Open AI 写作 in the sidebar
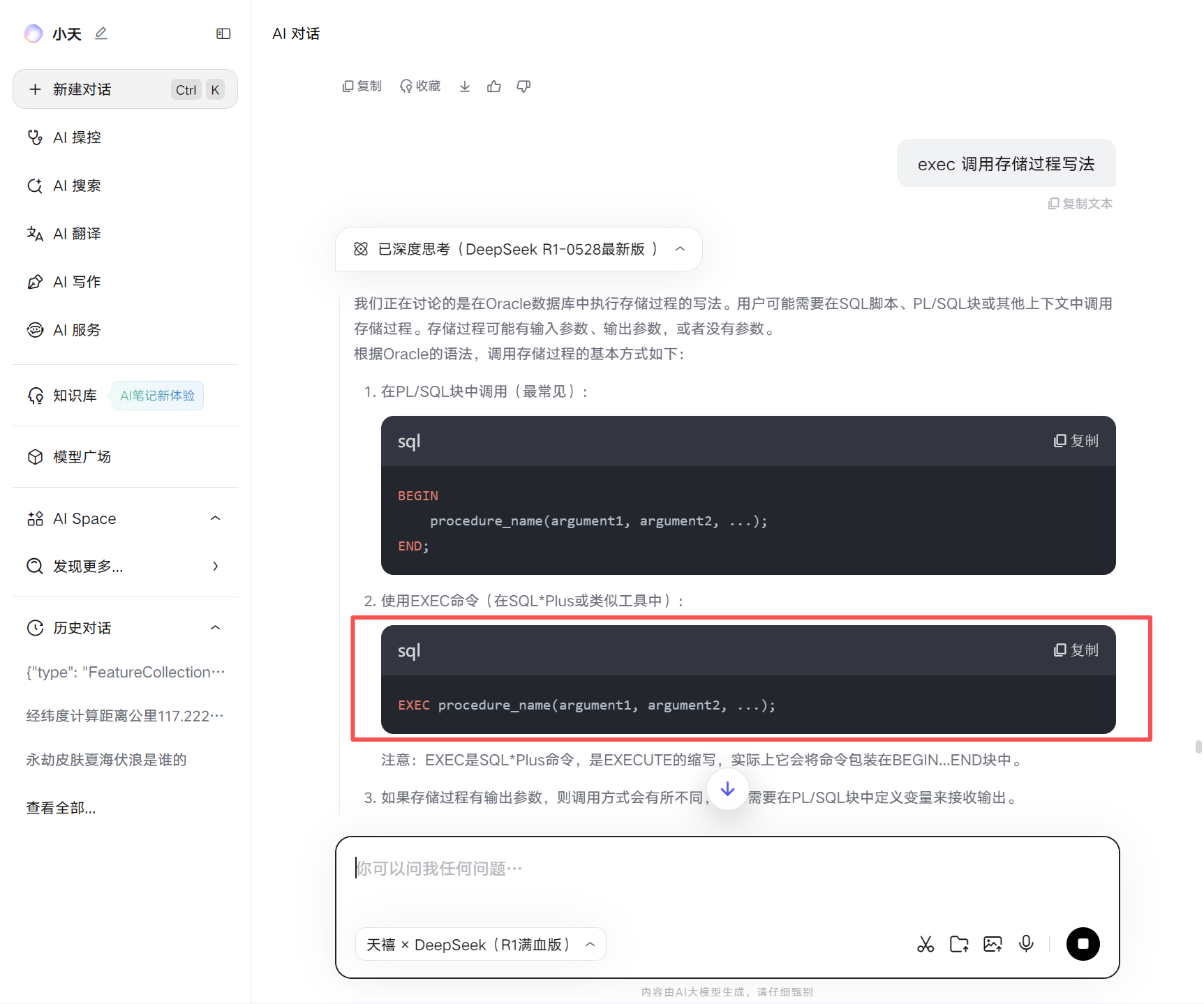 (125, 282)
